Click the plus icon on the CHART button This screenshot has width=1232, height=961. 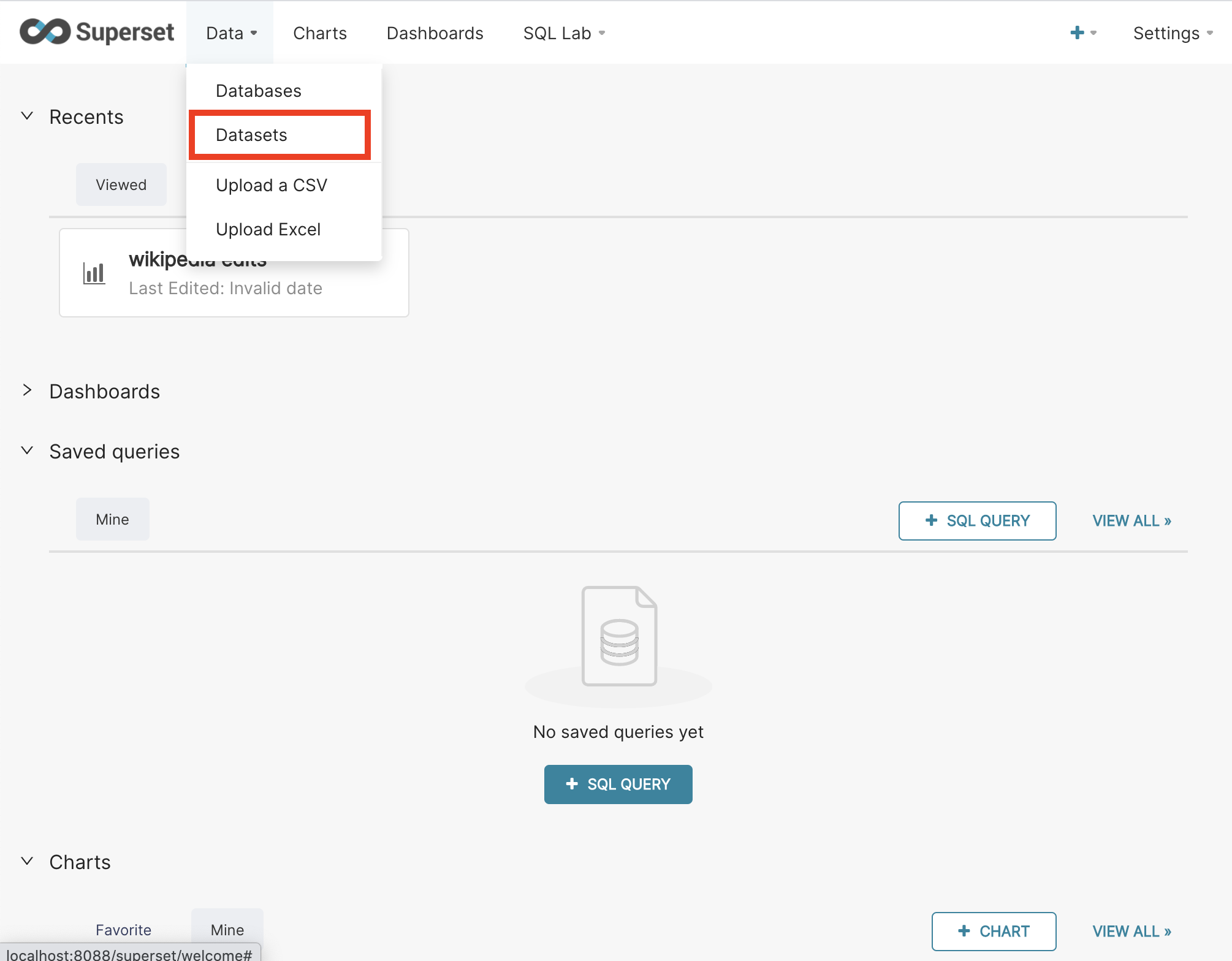[965, 931]
